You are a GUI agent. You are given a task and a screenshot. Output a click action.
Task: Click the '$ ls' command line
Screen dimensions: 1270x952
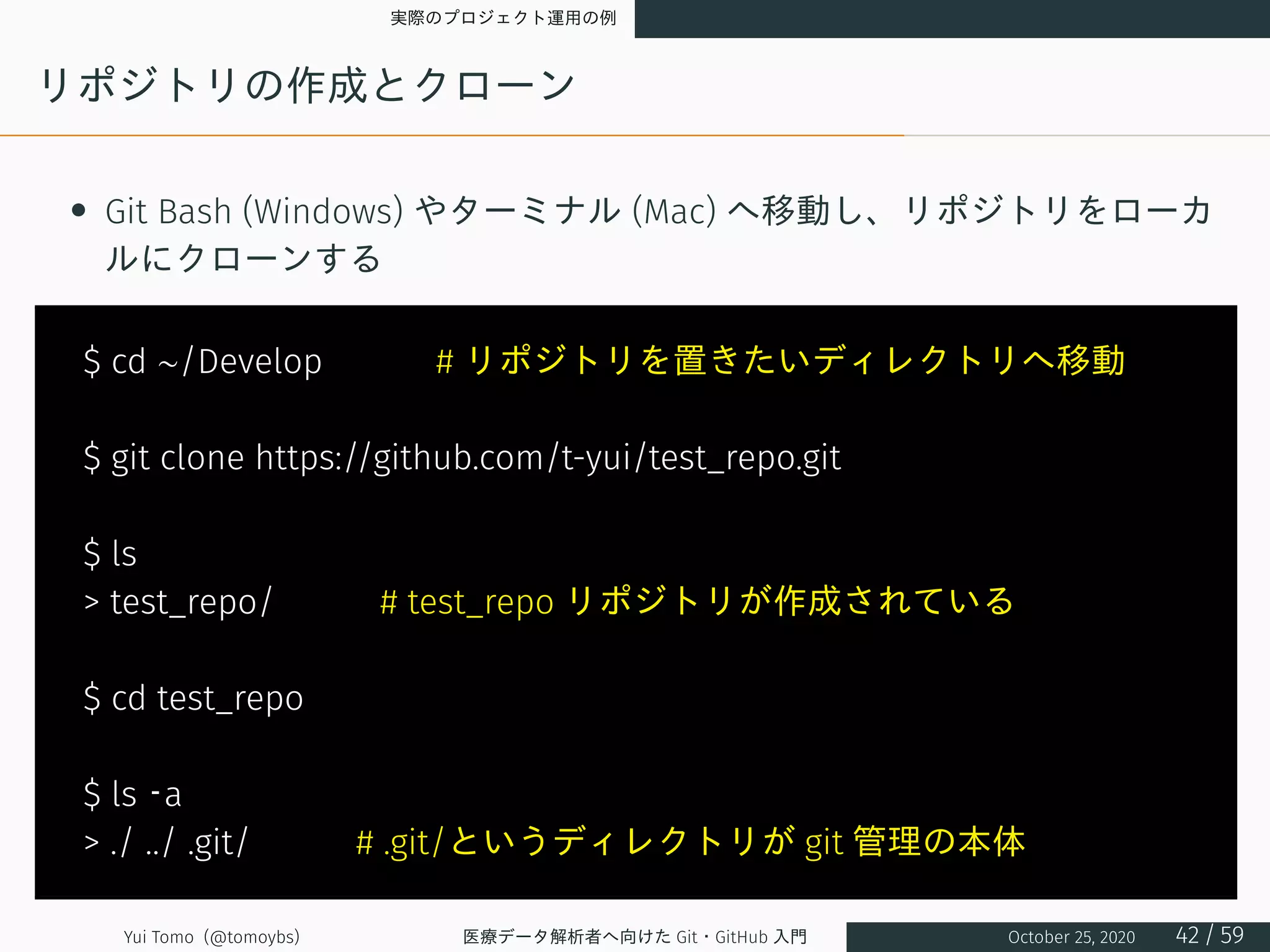[x=110, y=553]
